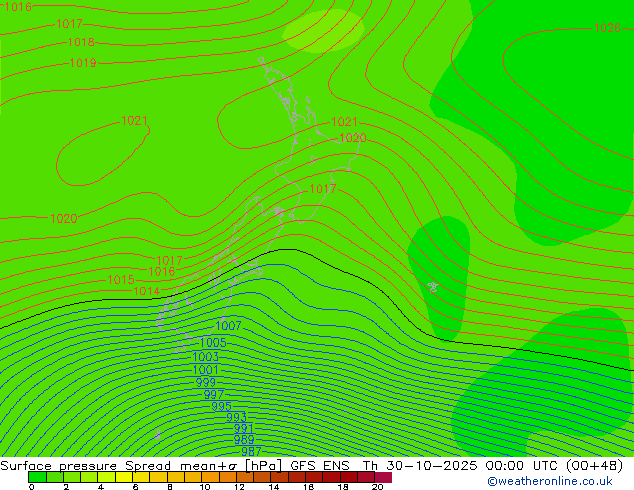This screenshot has height=490, width=634.
Task: Click the 1019 isobar label
Action: [x=83, y=63]
